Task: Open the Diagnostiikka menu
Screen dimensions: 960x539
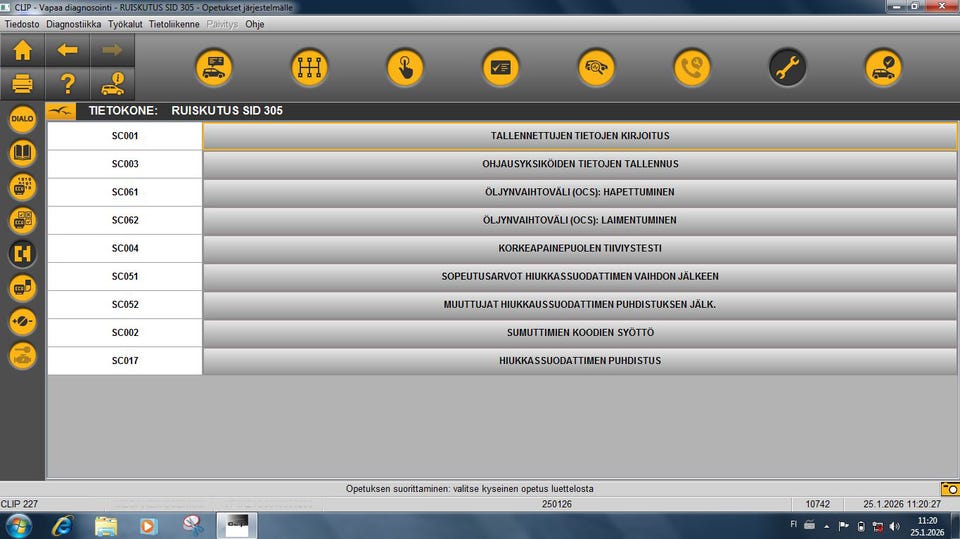Action: pyautogui.click(x=73, y=24)
